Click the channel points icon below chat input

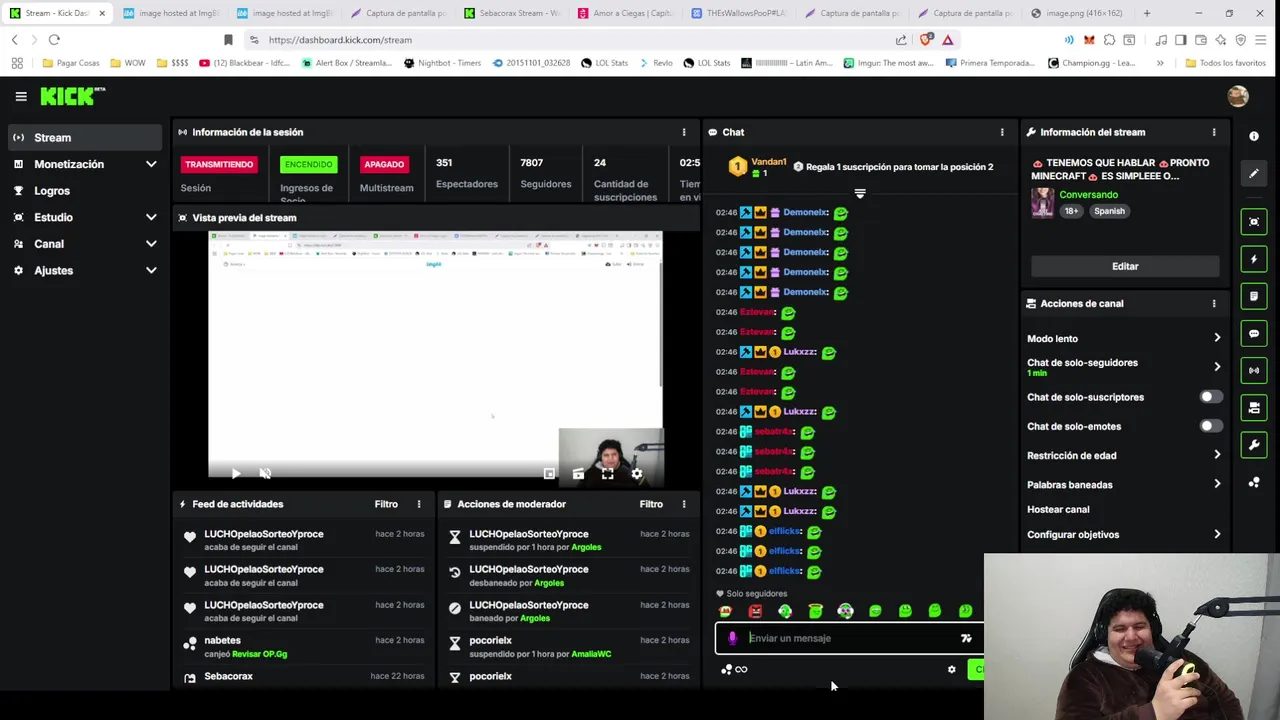pyautogui.click(x=727, y=670)
